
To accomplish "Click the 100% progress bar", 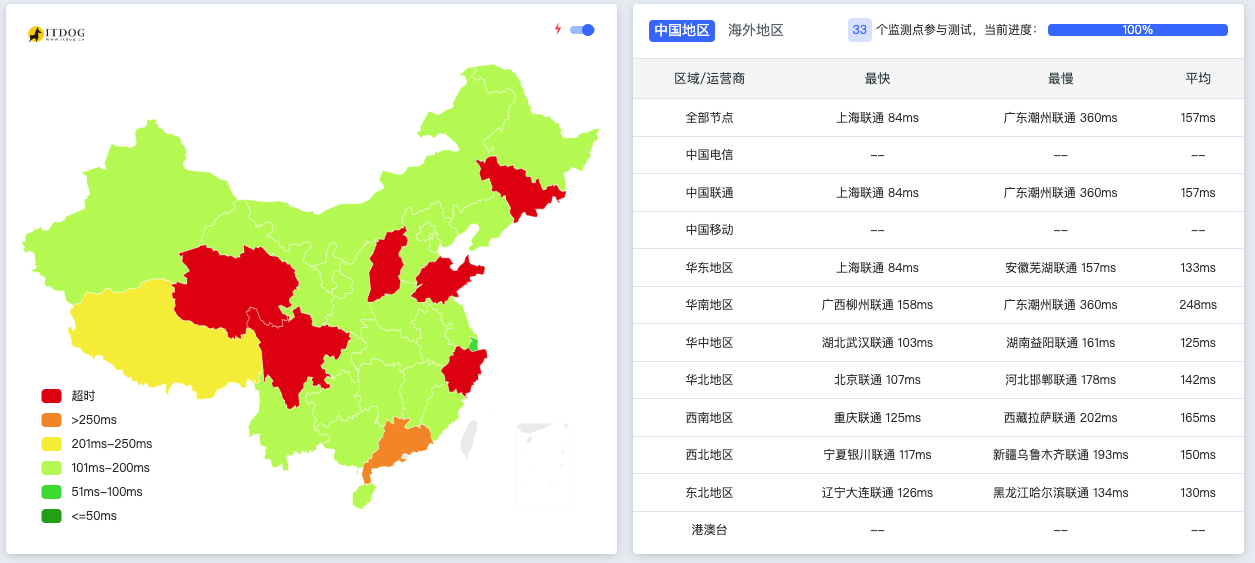I will [1137, 30].
